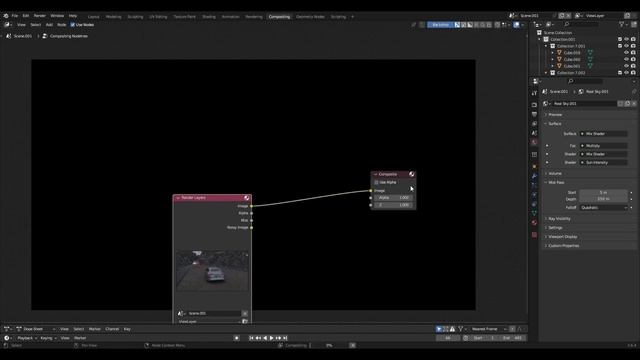Toggle Collection 7.001 exclude checkbox
The image size is (640, 360).
coord(620,46)
